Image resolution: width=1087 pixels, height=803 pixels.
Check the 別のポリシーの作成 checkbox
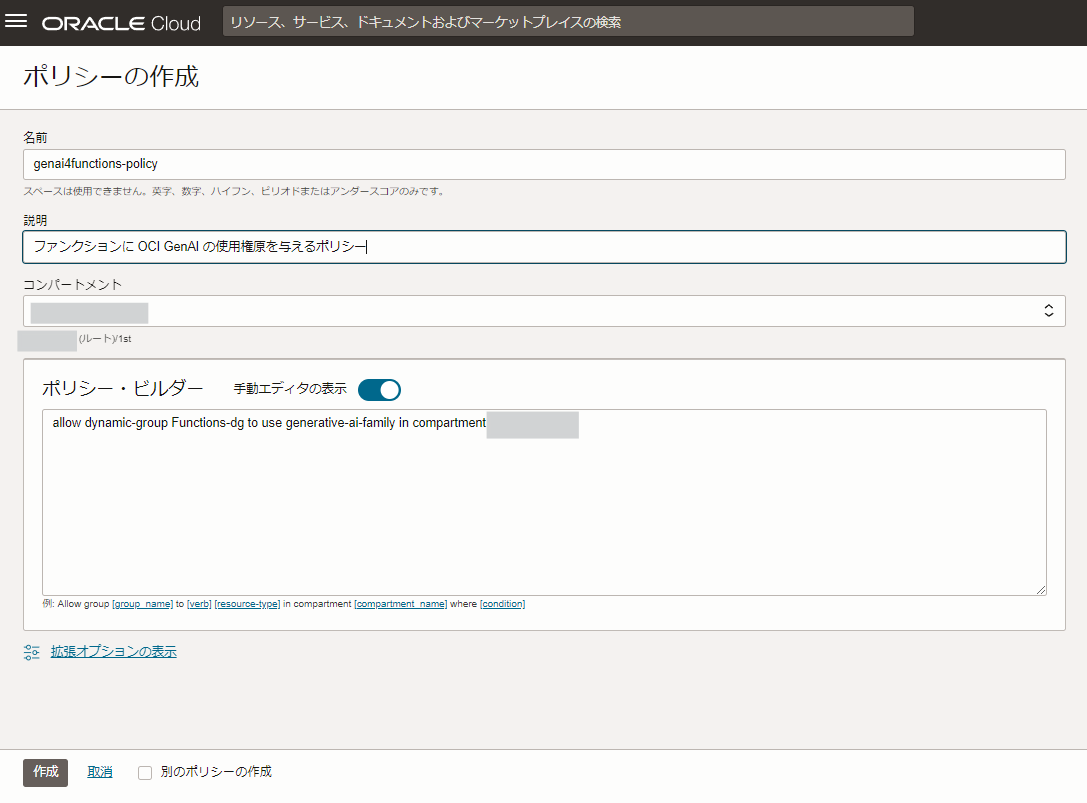(145, 772)
